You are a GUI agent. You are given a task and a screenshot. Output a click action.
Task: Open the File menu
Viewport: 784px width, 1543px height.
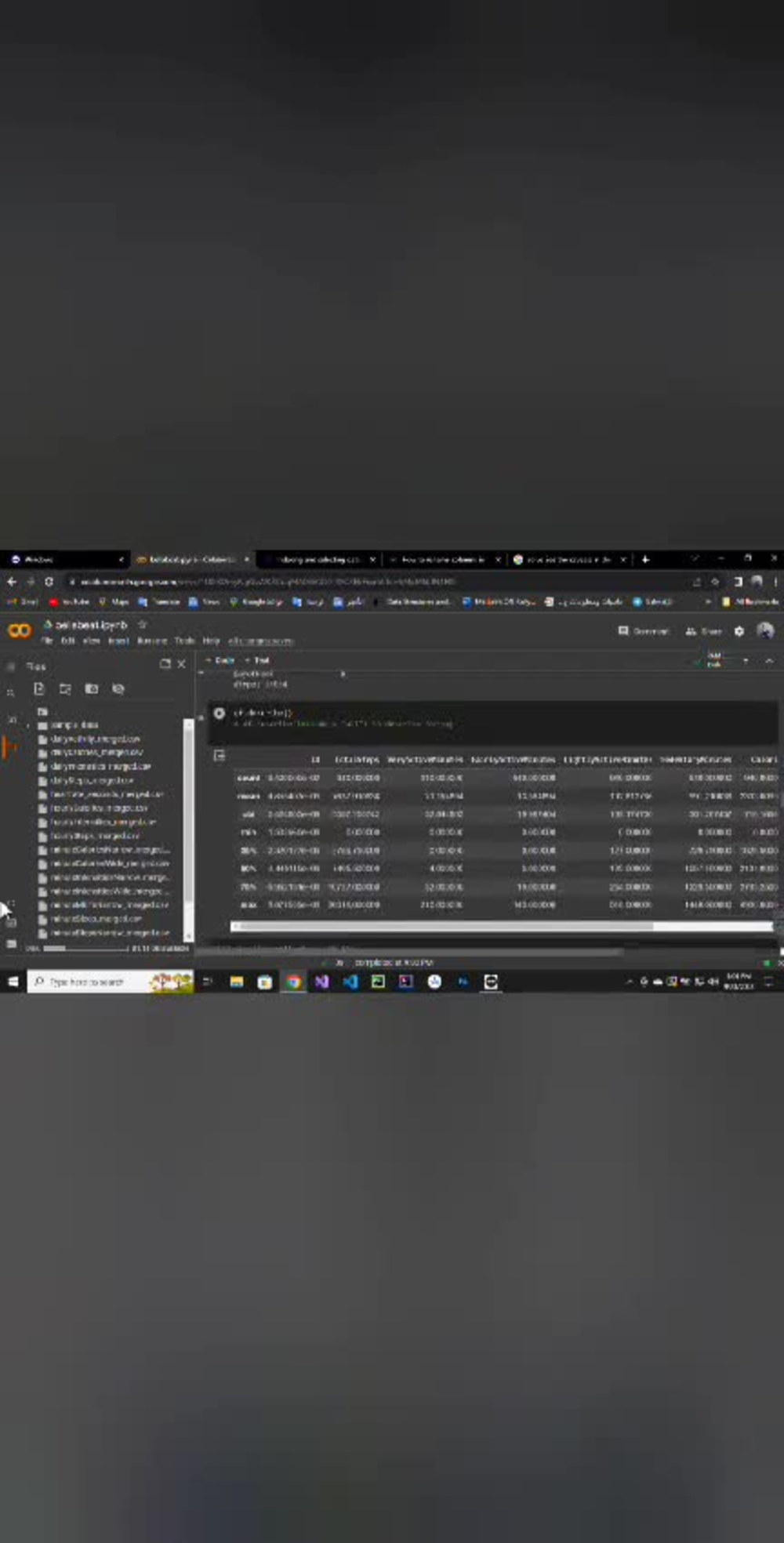click(46, 641)
